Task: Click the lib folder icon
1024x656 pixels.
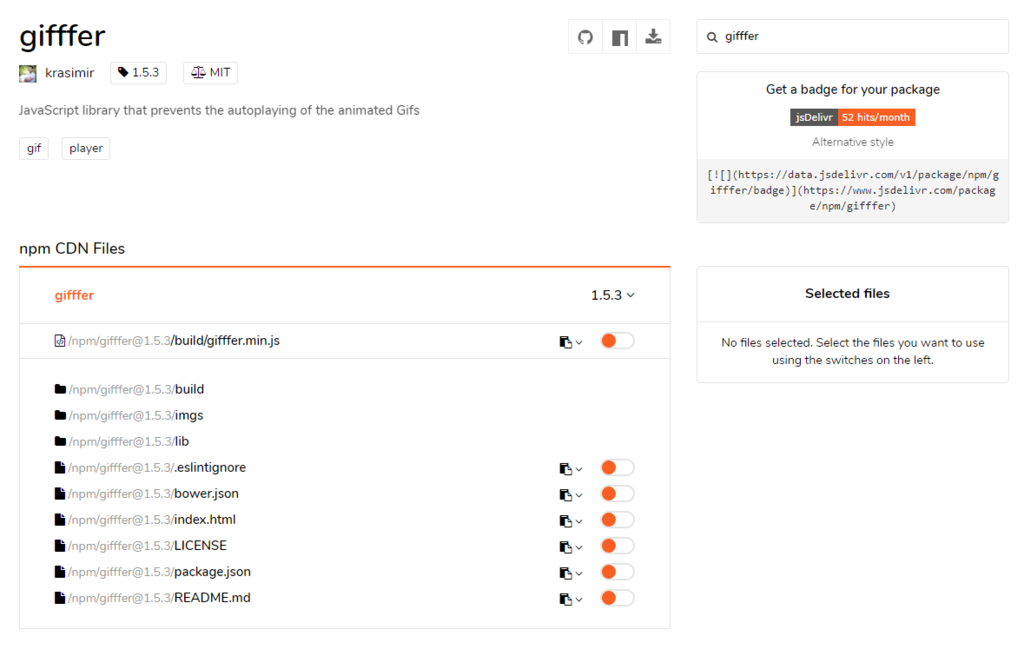Action: [60, 441]
